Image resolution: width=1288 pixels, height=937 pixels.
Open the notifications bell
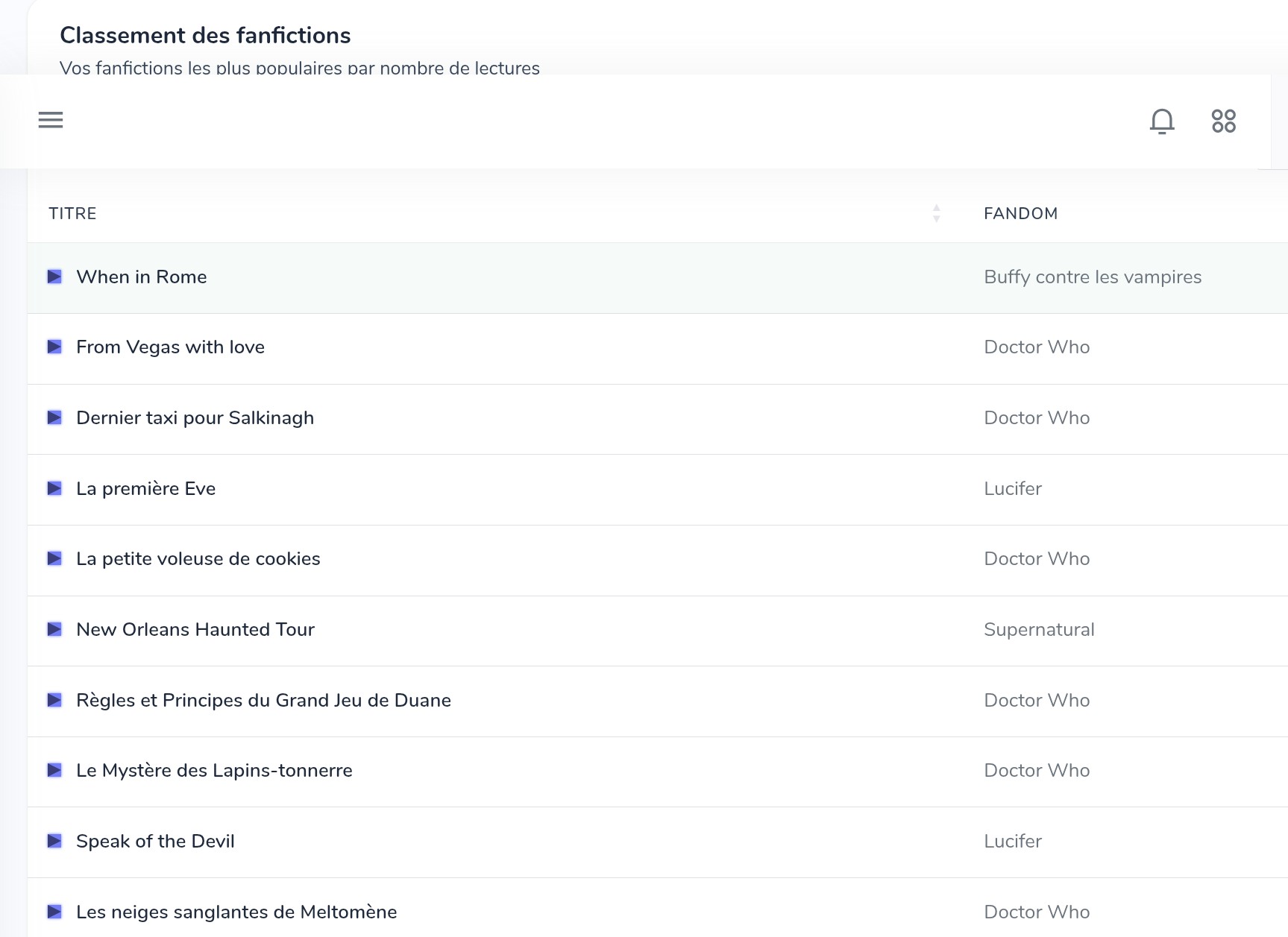pyautogui.click(x=1161, y=121)
